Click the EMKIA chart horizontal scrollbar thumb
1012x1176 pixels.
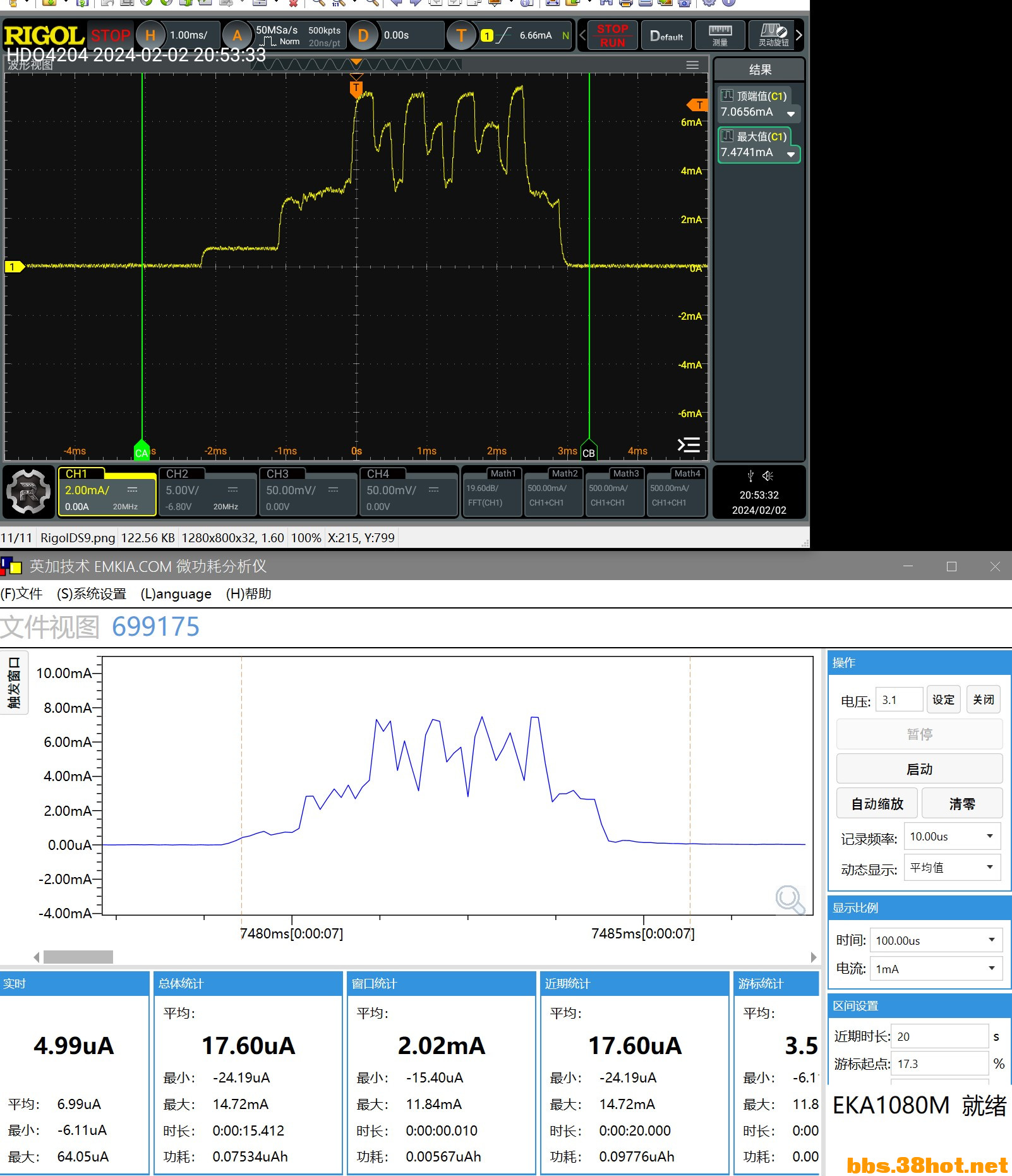(78, 957)
